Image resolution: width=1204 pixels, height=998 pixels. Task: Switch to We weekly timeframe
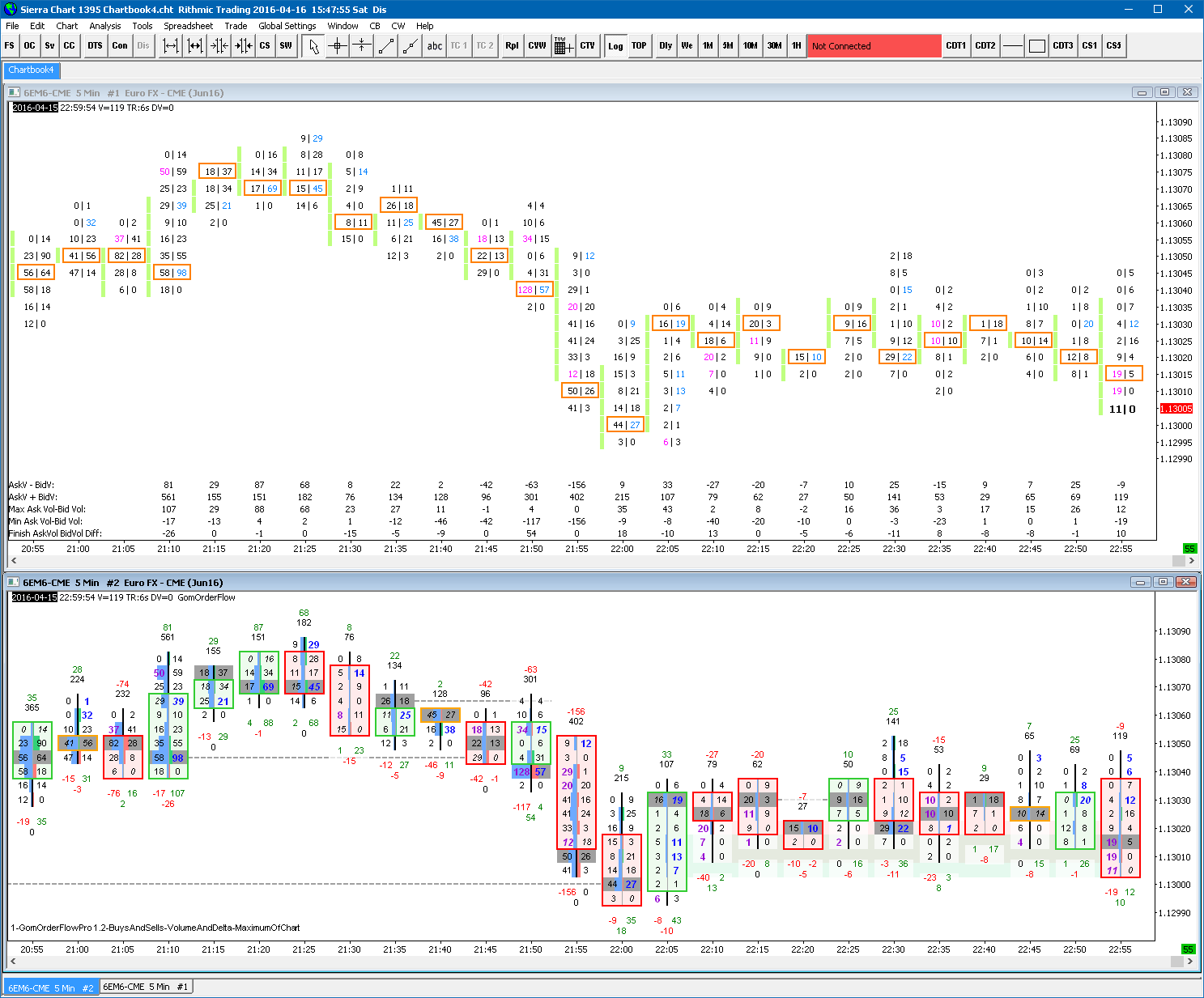[x=687, y=46]
